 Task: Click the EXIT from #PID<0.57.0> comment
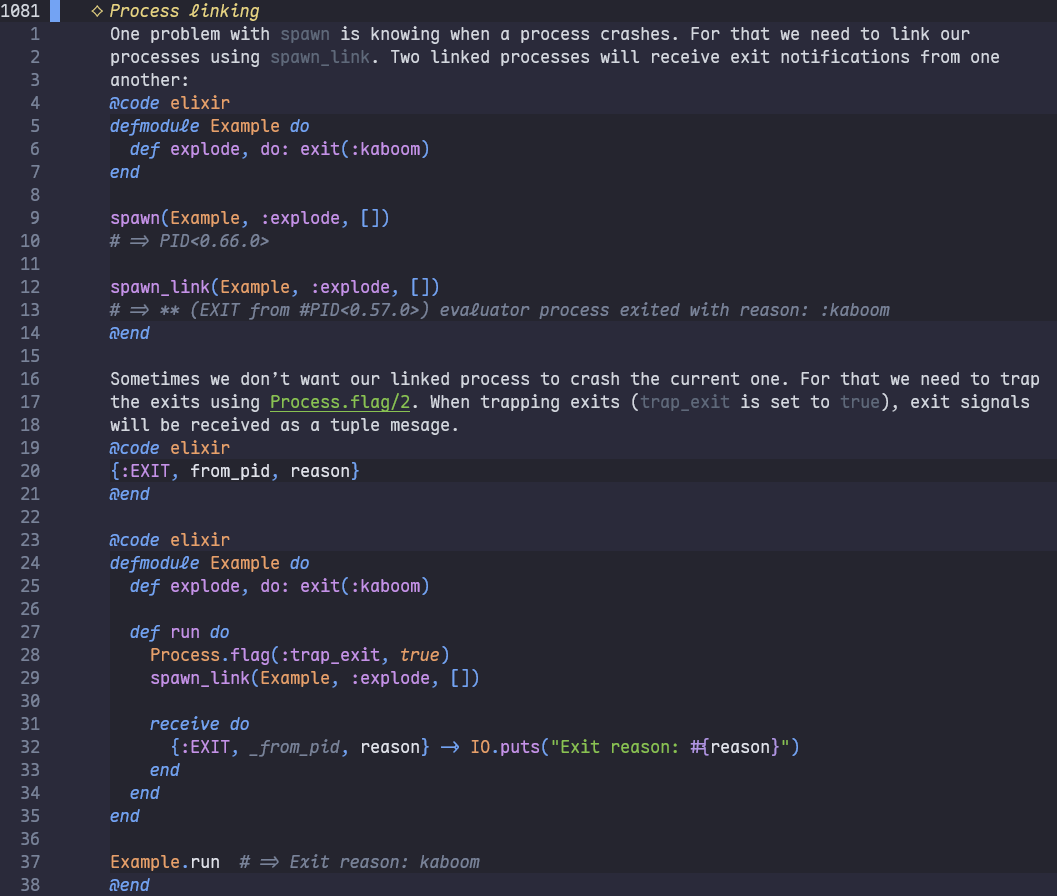(x=500, y=310)
